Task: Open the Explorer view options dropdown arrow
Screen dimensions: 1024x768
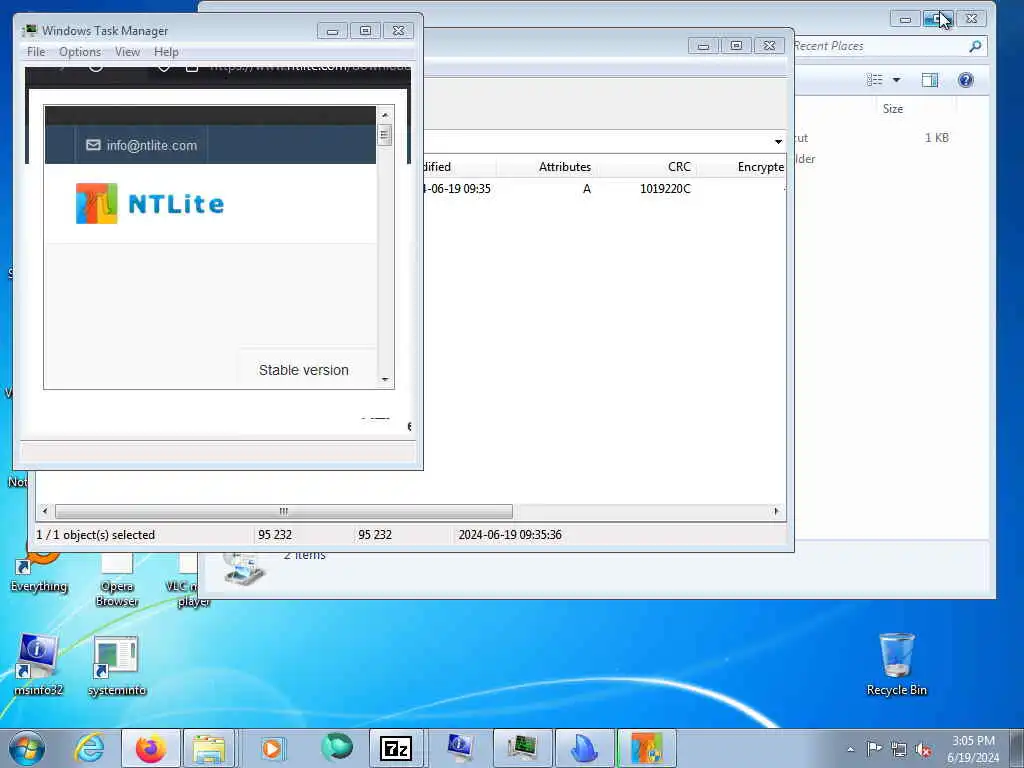Action: click(x=897, y=80)
